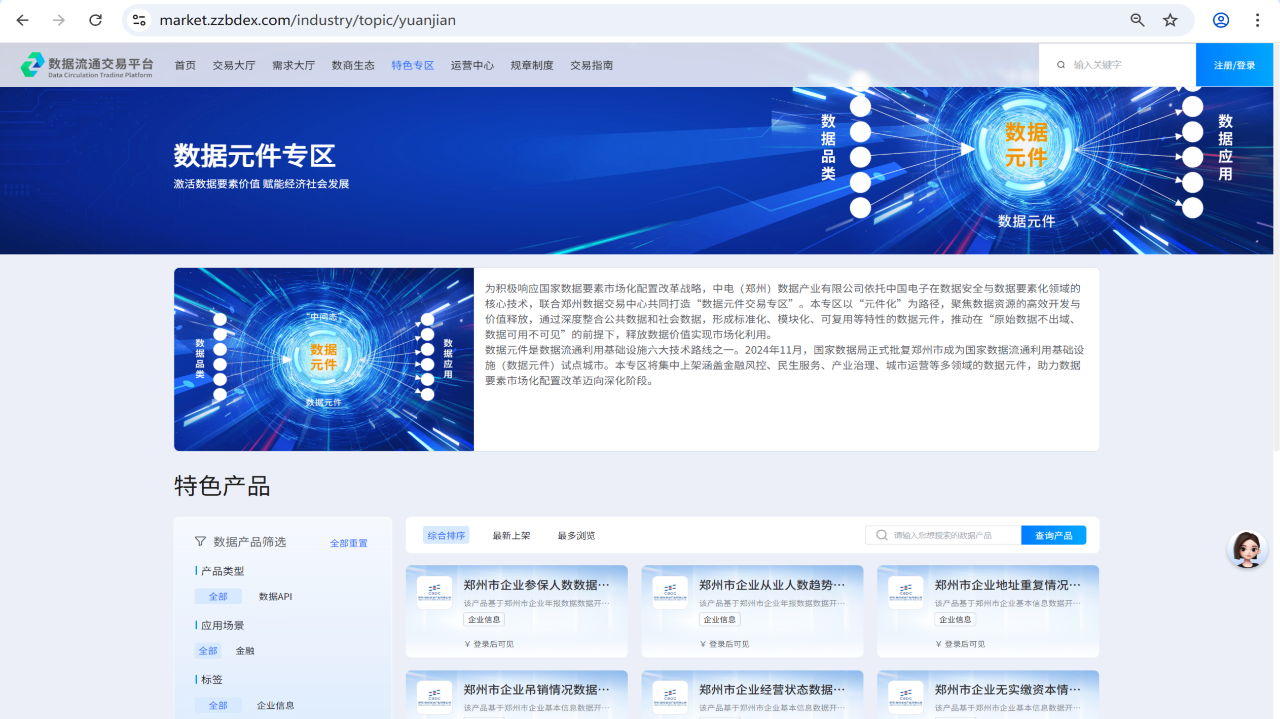Click the browser bookmark star icon

1170,19
